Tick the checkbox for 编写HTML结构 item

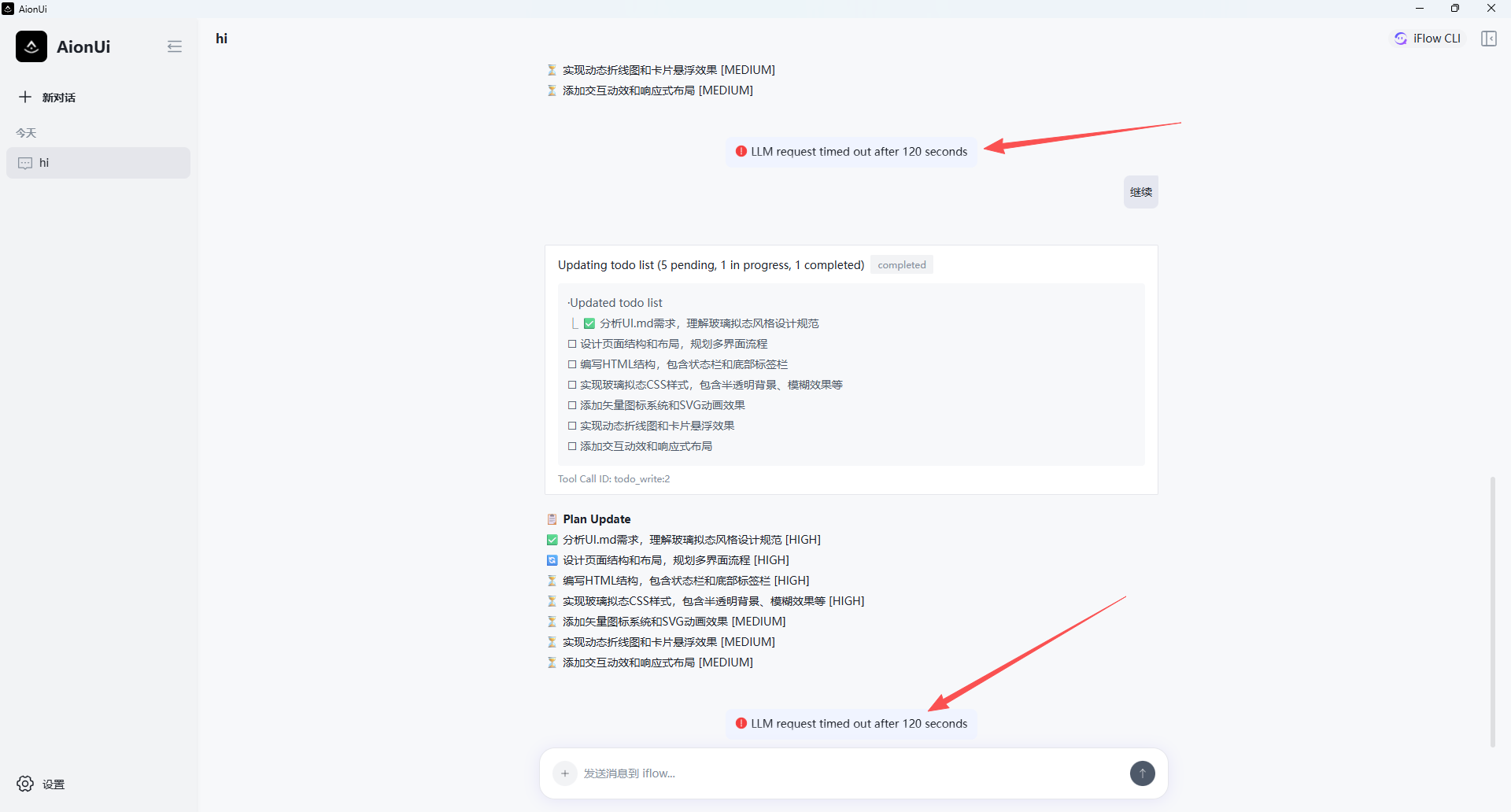pyautogui.click(x=572, y=364)
